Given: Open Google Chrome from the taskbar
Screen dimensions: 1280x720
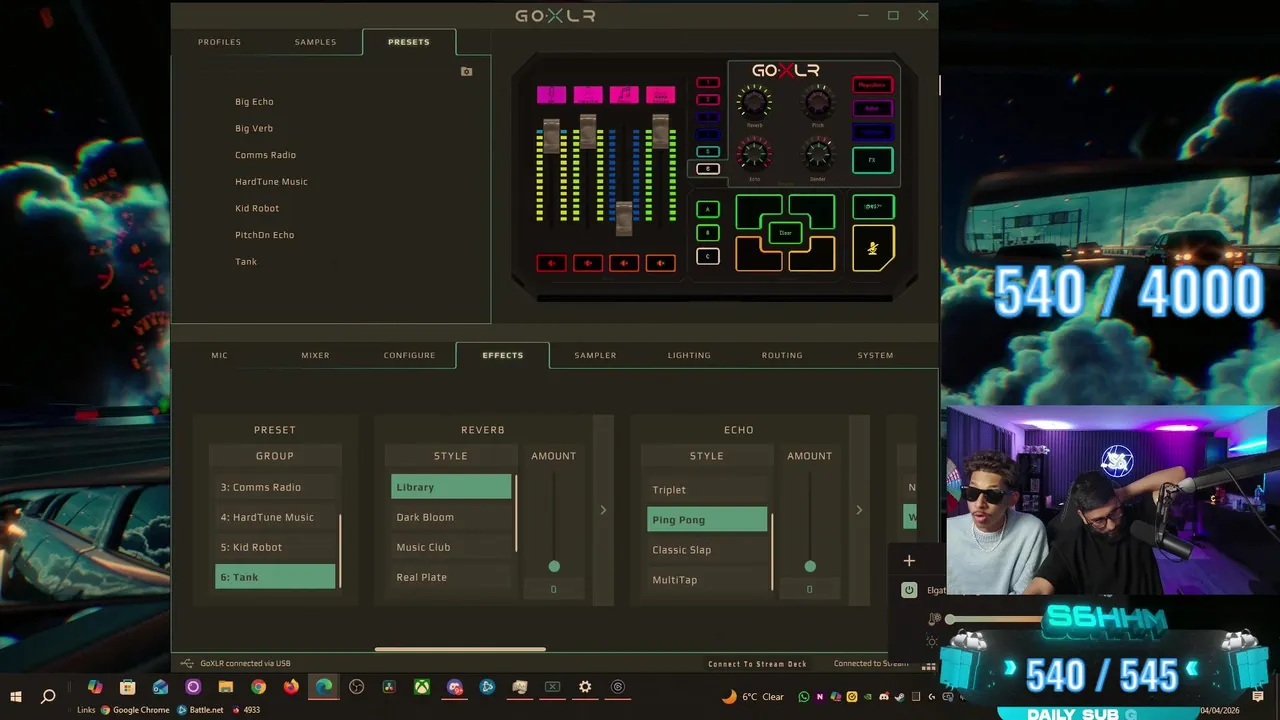Looking at the screenshot, I should click(x=258, y=687).
